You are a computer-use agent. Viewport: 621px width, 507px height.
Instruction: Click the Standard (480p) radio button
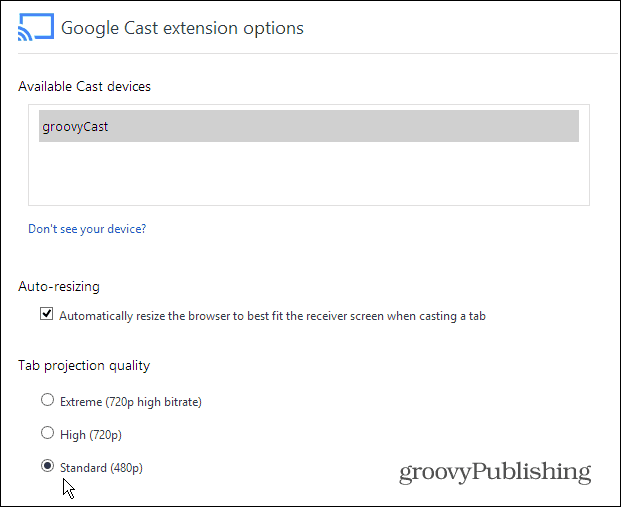pos(48,465)
